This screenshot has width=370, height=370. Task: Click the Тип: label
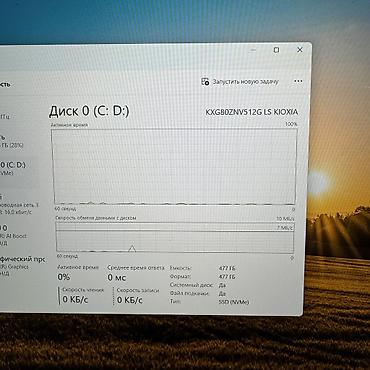pos(175,301)
